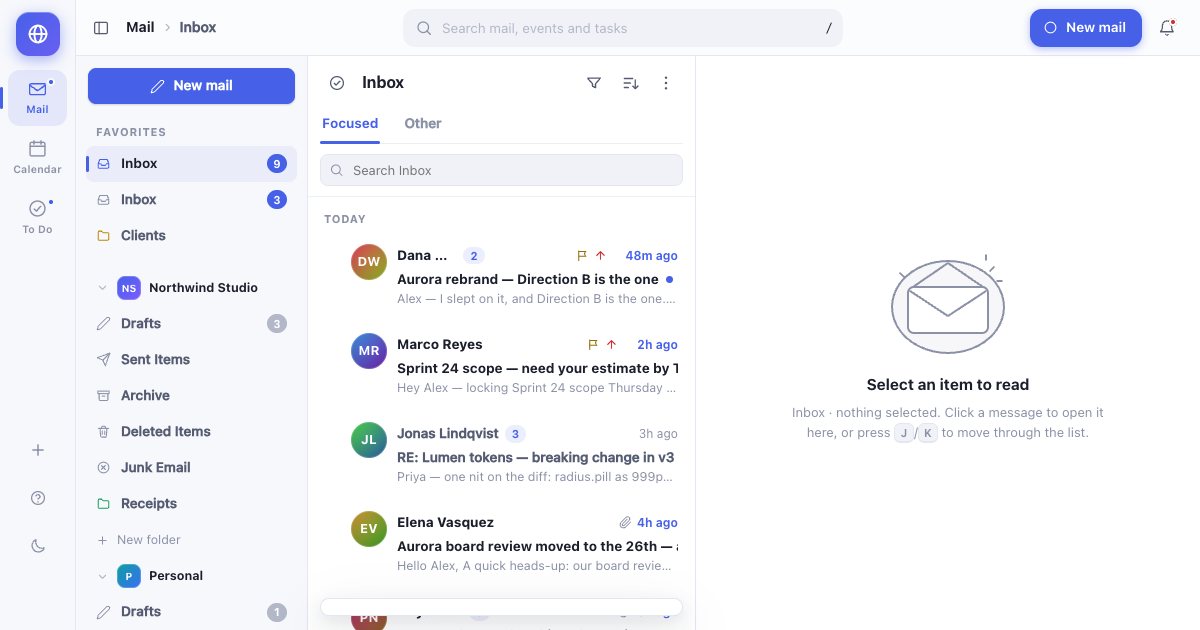Open the three-dot more options menu
The image size is (1200, 630).
(666, 83)
